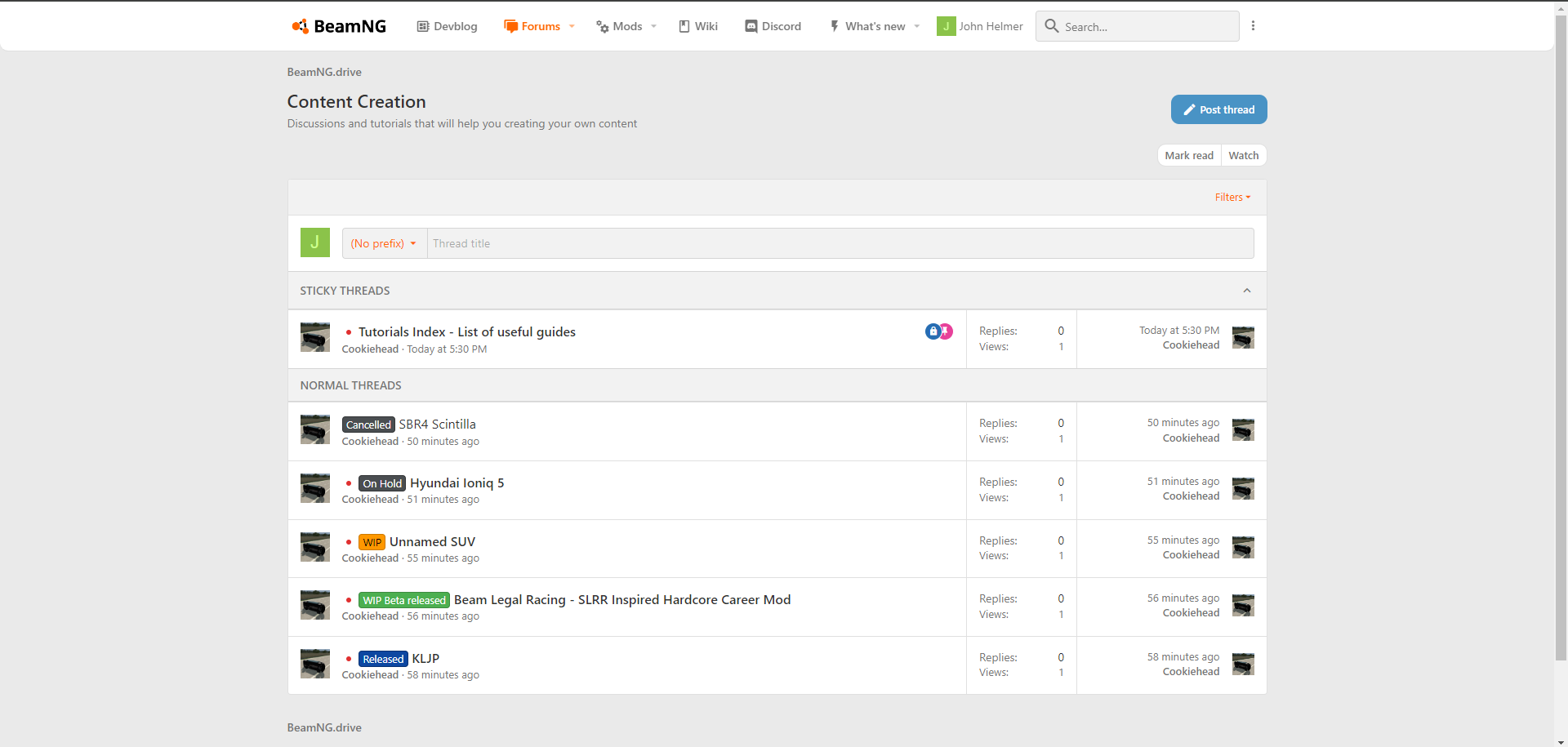Click the Post thread button
The height and width of the screenshot is (747, 1568).
pos(1218,109)
